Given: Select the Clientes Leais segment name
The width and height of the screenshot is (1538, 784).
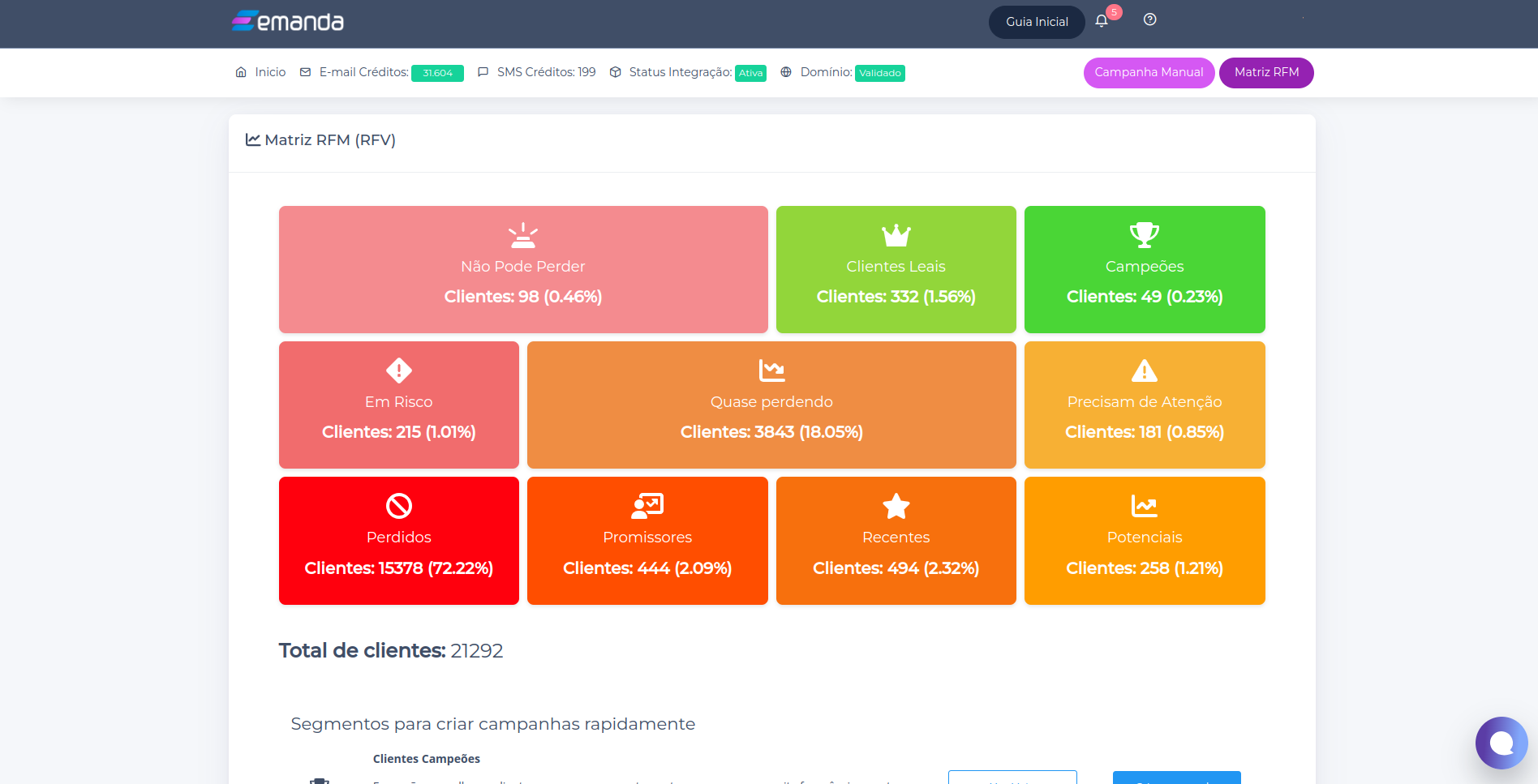Looking at the screenshot, I should coord(896,267).
